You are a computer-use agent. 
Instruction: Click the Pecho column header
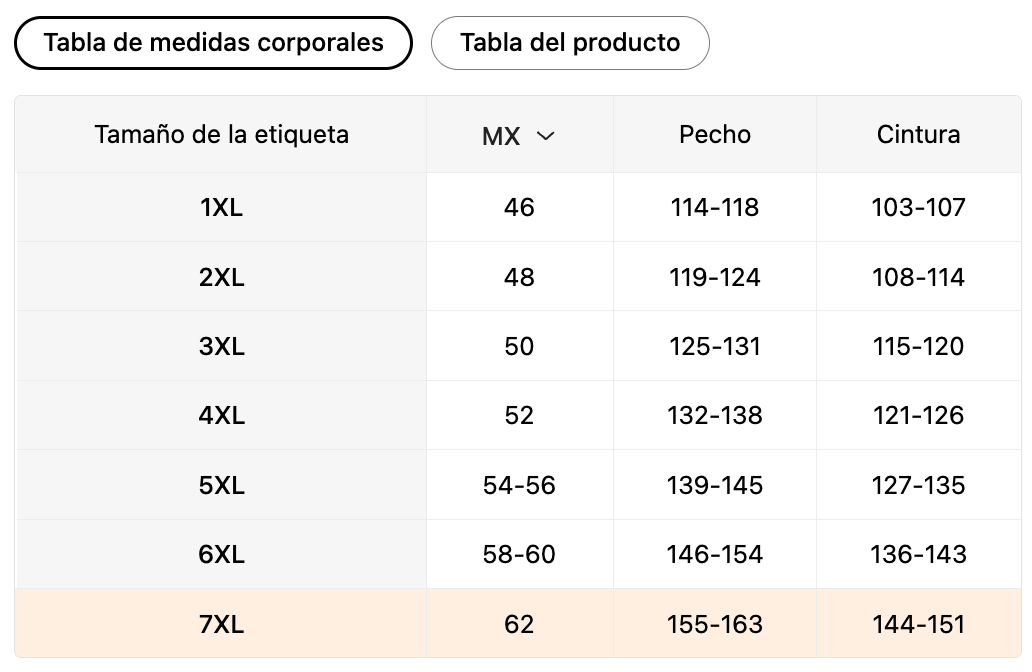click(715, 134)
